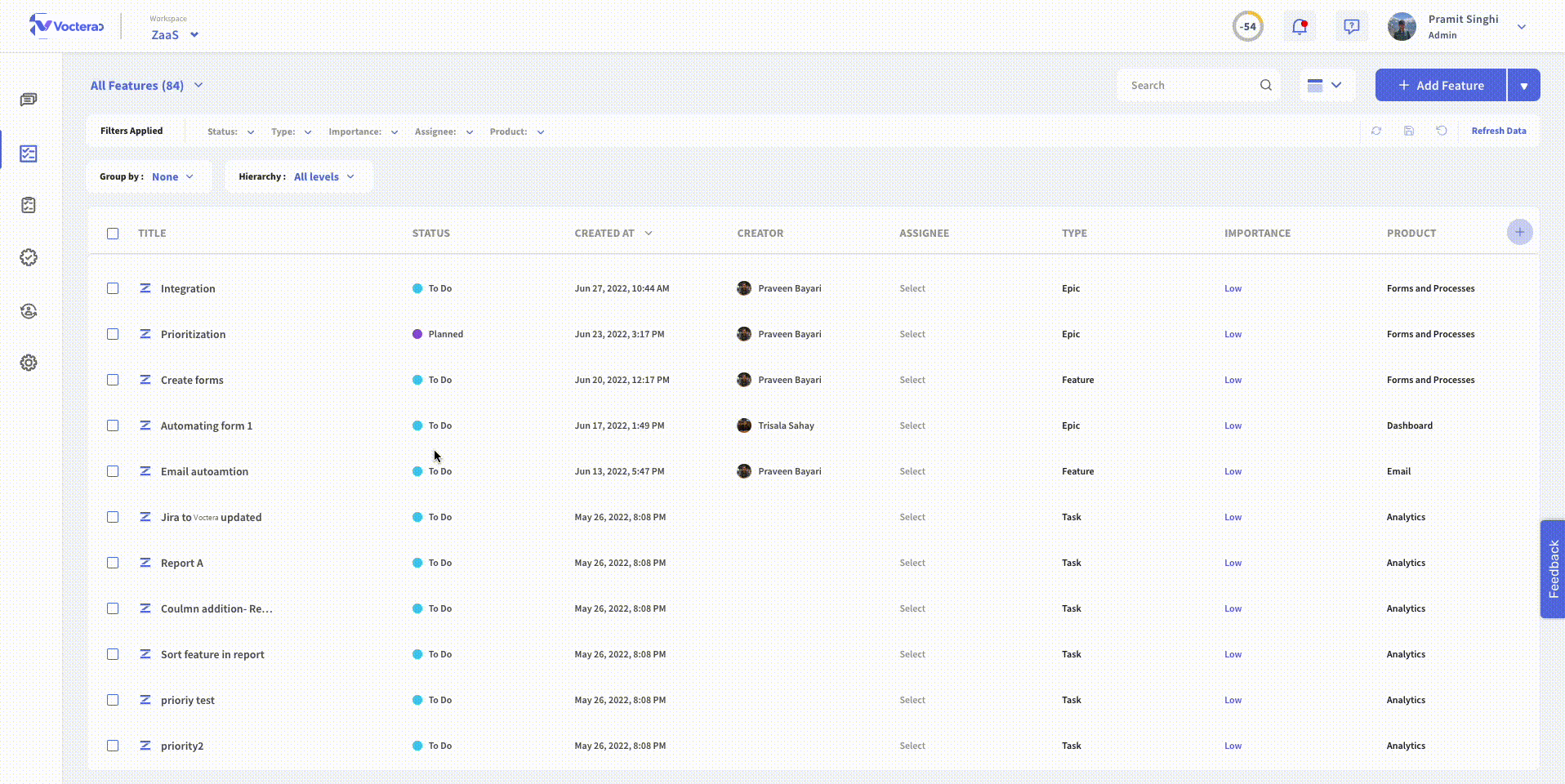
Task: Click the reset filters icon
Action: click(x=1442, y=131)
